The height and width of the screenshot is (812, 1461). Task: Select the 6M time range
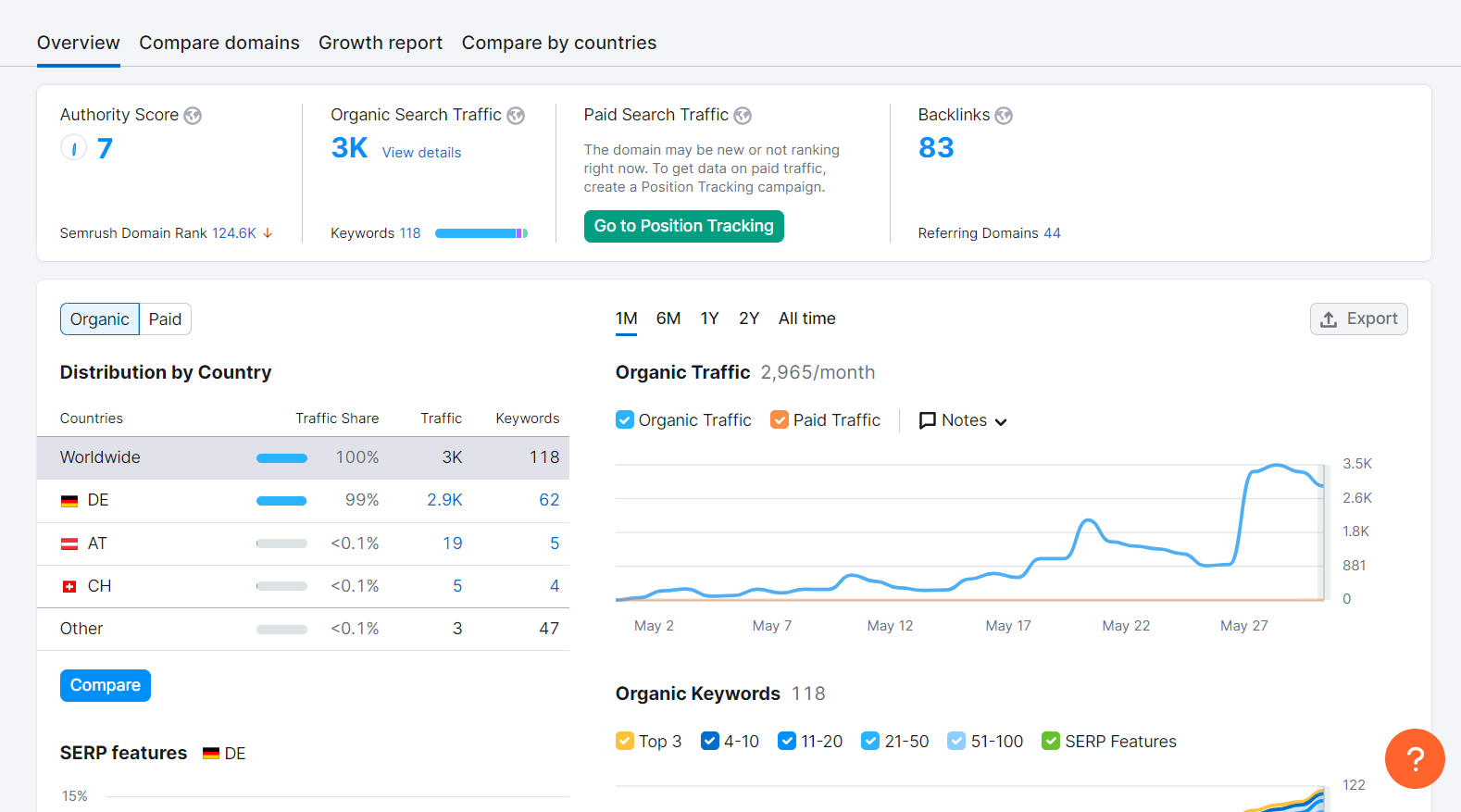click(668, 319)
